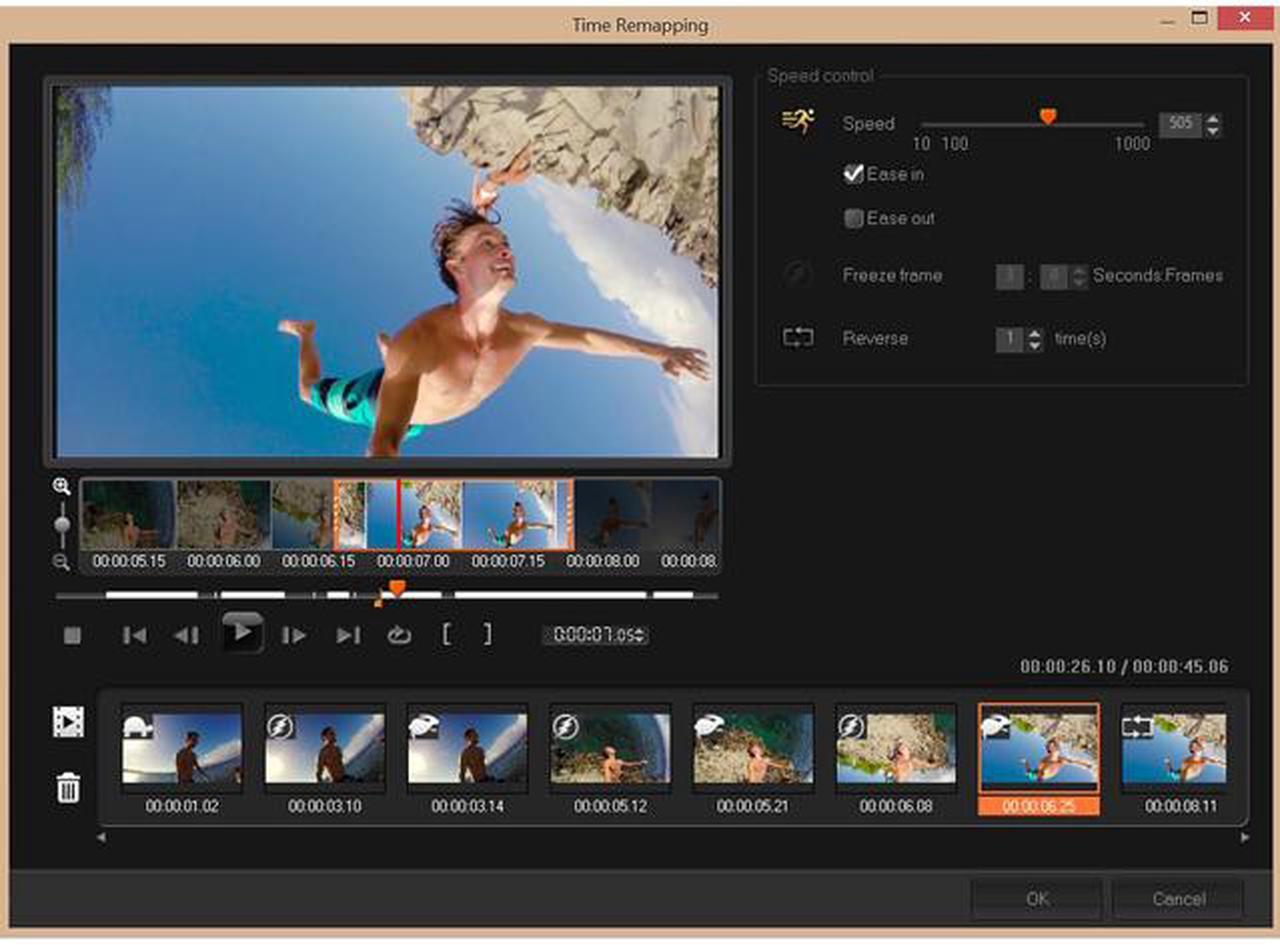Click the Cancel button
The width and height of the screenshot is (1280, 945).
1178,899
